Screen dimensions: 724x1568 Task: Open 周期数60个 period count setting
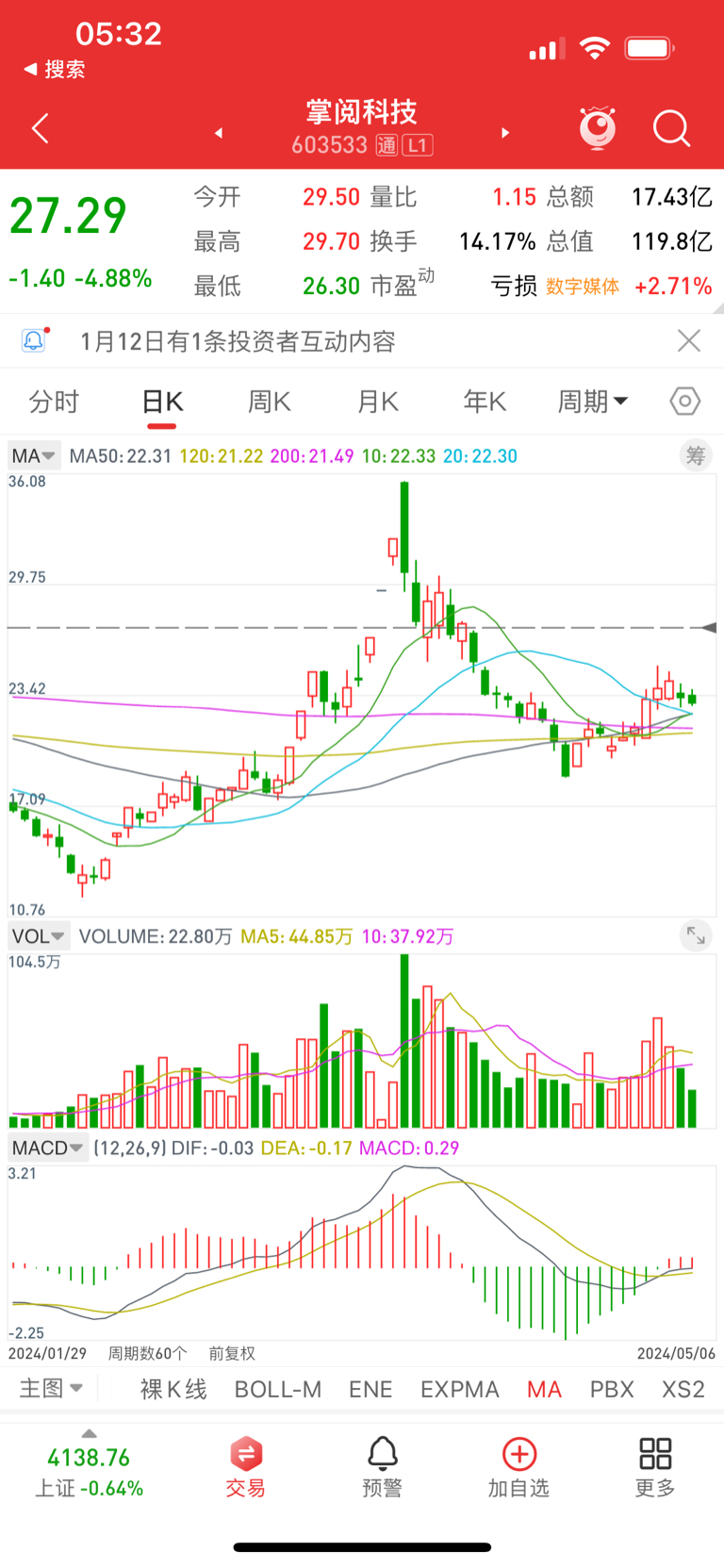pyautogui.click(x=147, y=1353)
